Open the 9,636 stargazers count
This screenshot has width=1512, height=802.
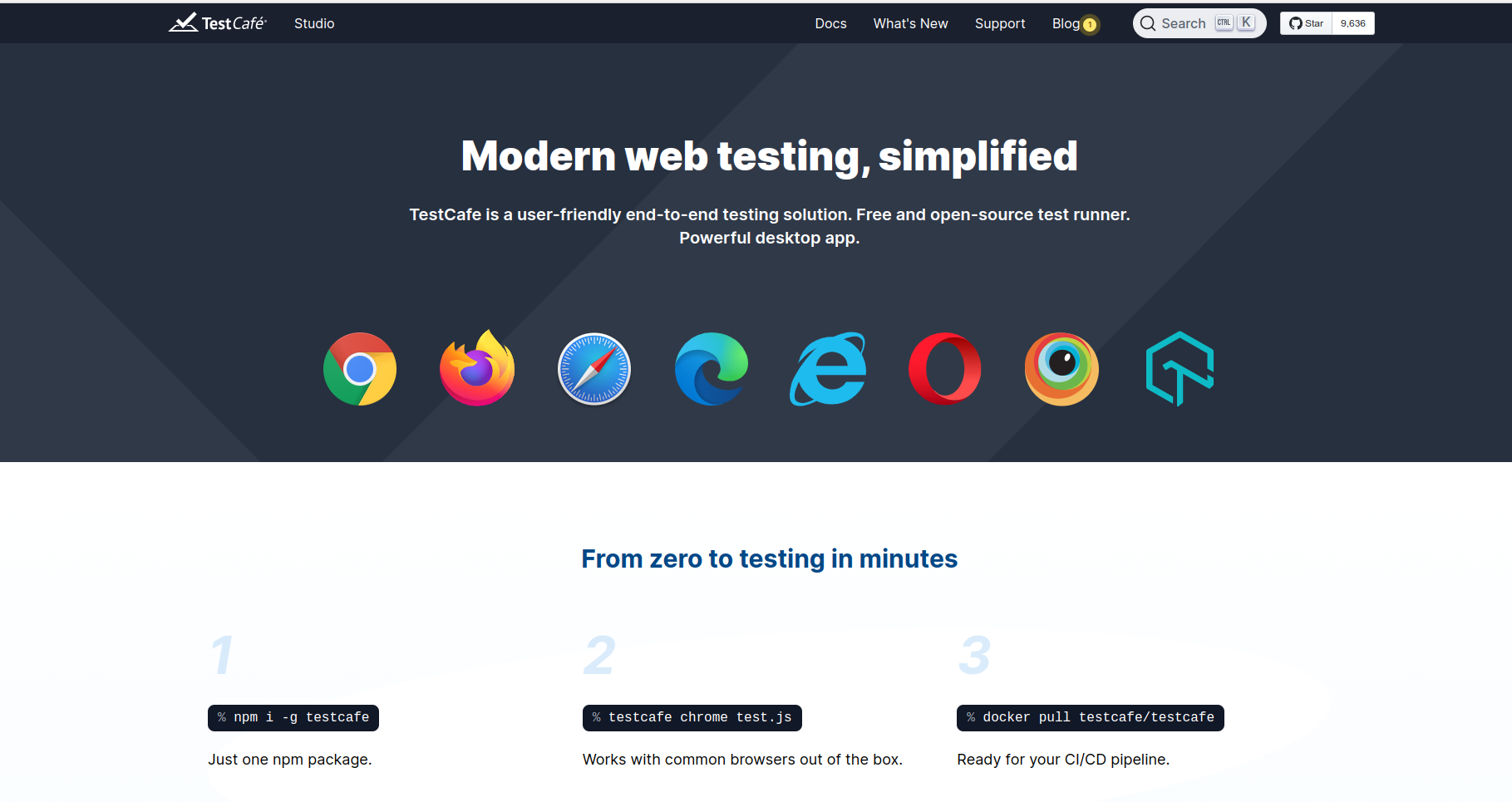pyautogui.click(x=1352, y=23)
